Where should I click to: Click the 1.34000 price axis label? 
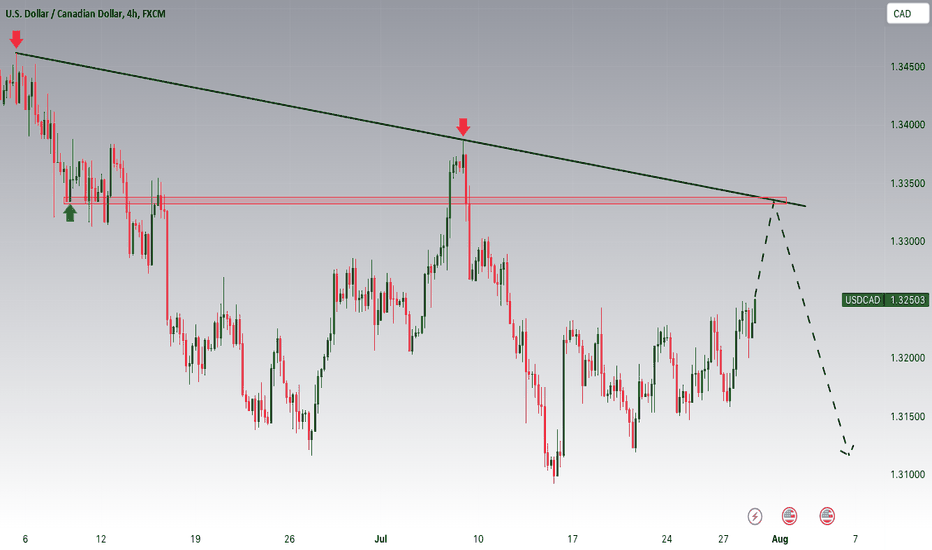[907, 125]
